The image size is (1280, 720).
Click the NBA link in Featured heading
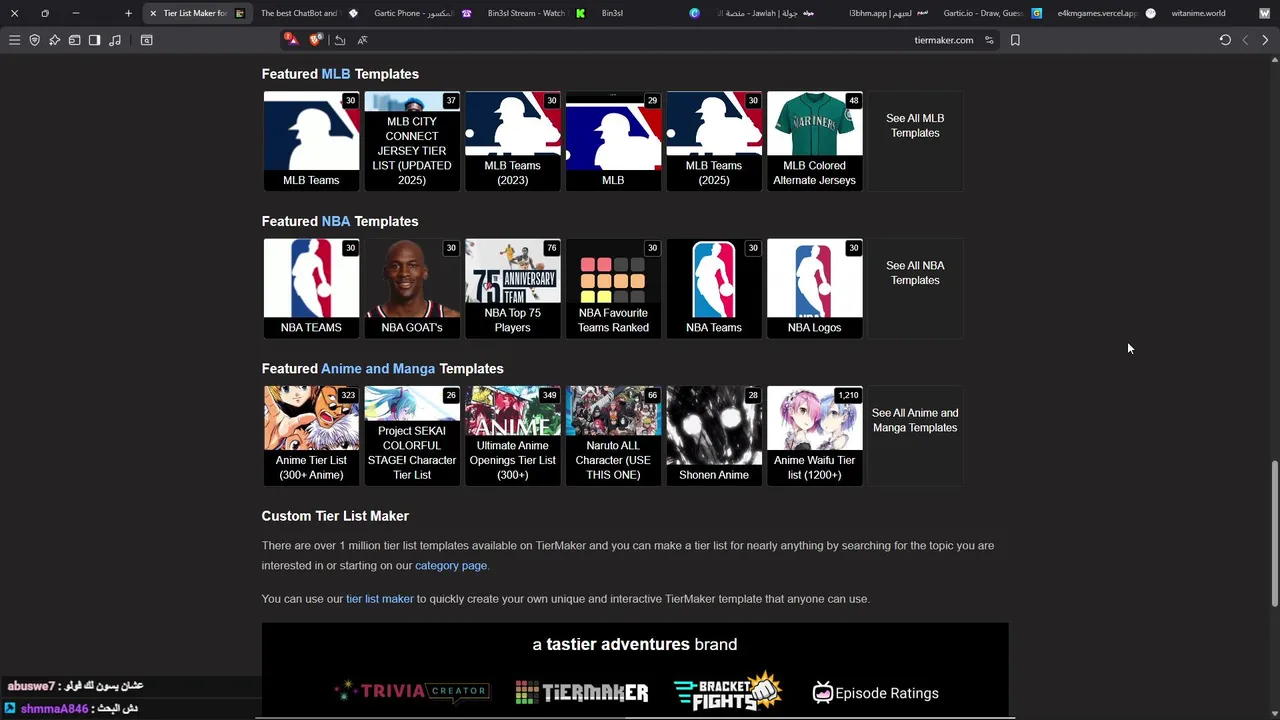(x=336, y=221)
